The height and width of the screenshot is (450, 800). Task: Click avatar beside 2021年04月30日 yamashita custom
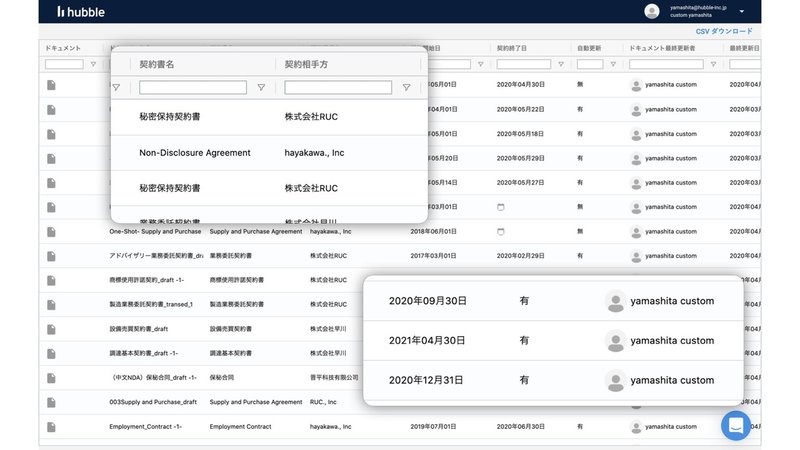click(x=615, y=341)
